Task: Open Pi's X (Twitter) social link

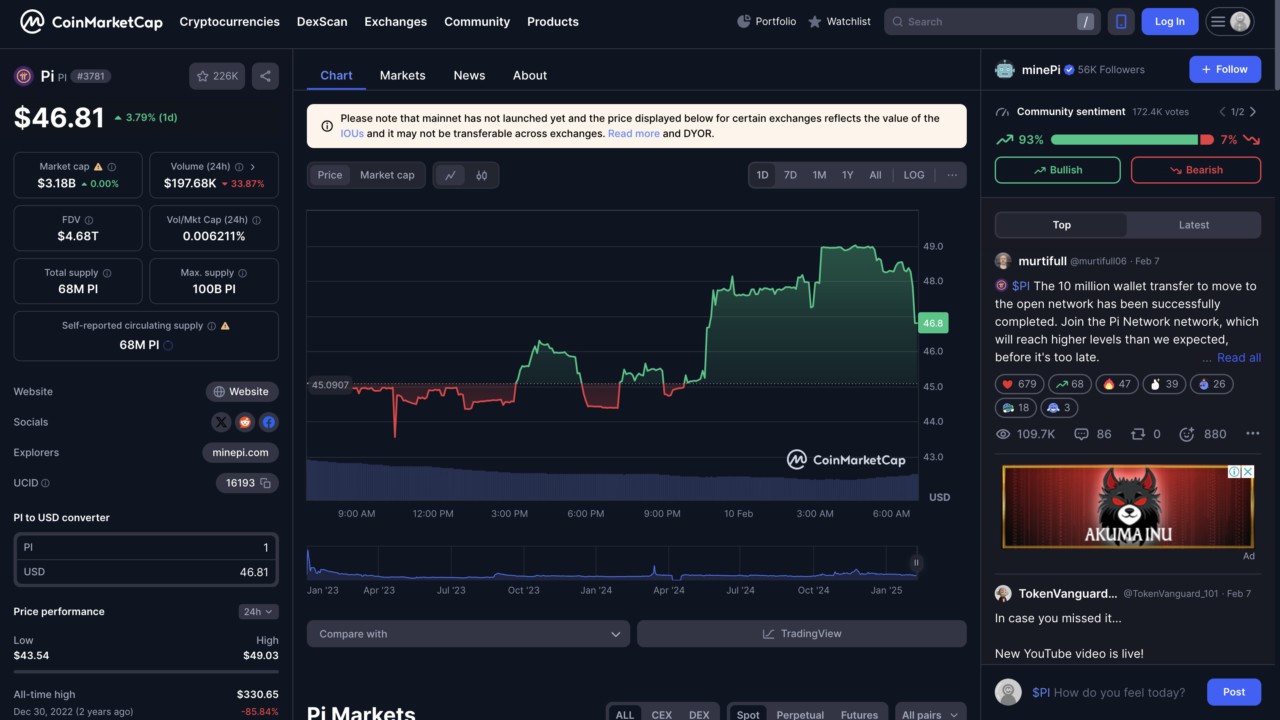Action: click(221, 422)
